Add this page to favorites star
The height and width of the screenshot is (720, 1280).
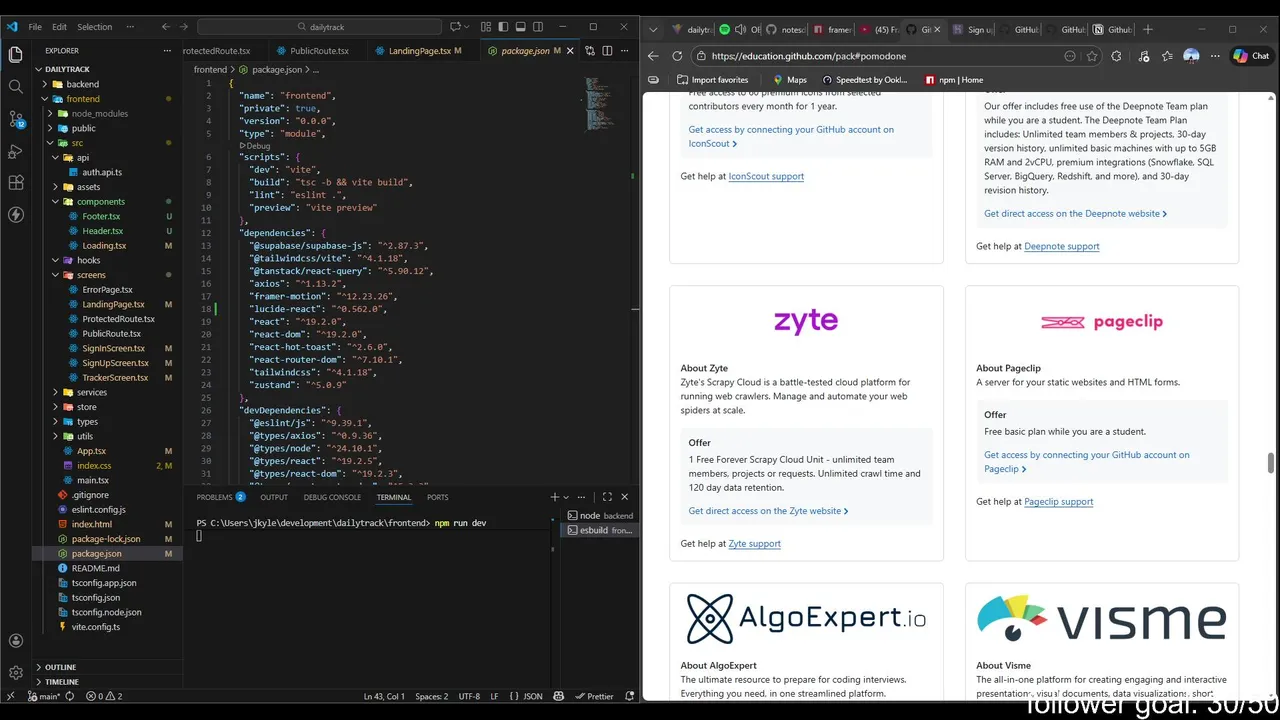(x=1092, y=56)
